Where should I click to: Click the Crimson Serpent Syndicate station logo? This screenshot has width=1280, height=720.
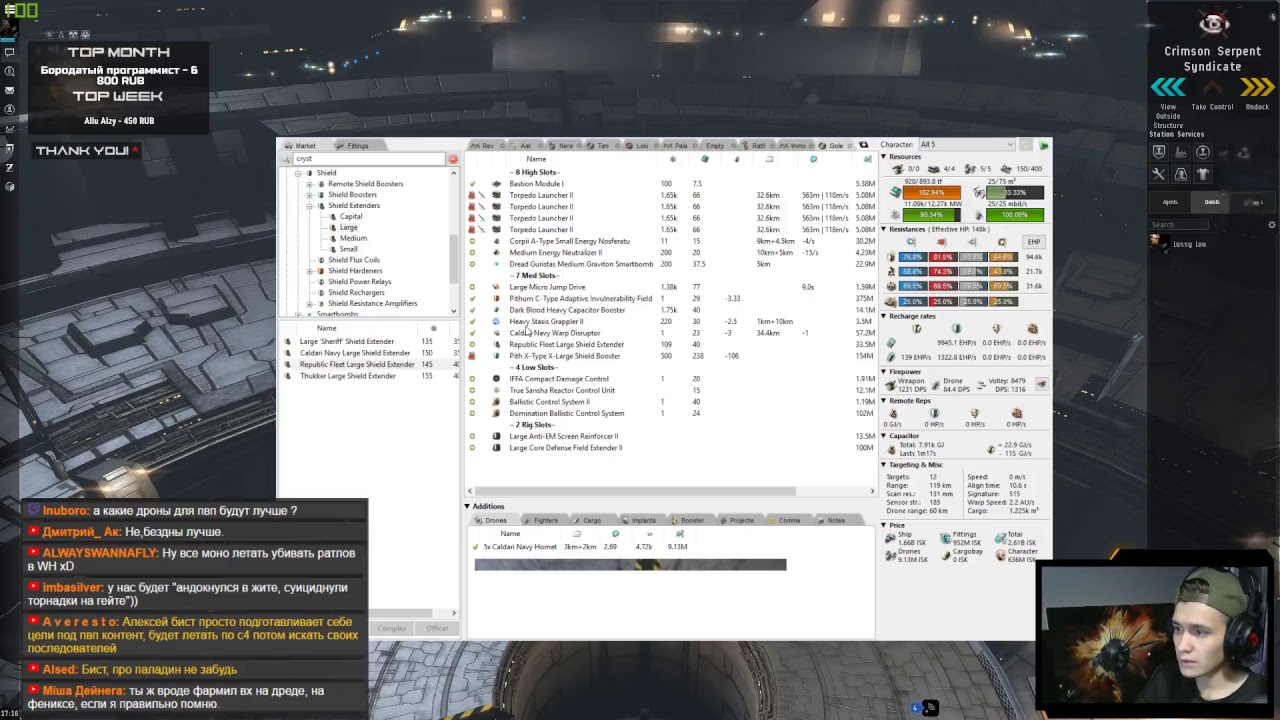click(x=1213, y=24)
